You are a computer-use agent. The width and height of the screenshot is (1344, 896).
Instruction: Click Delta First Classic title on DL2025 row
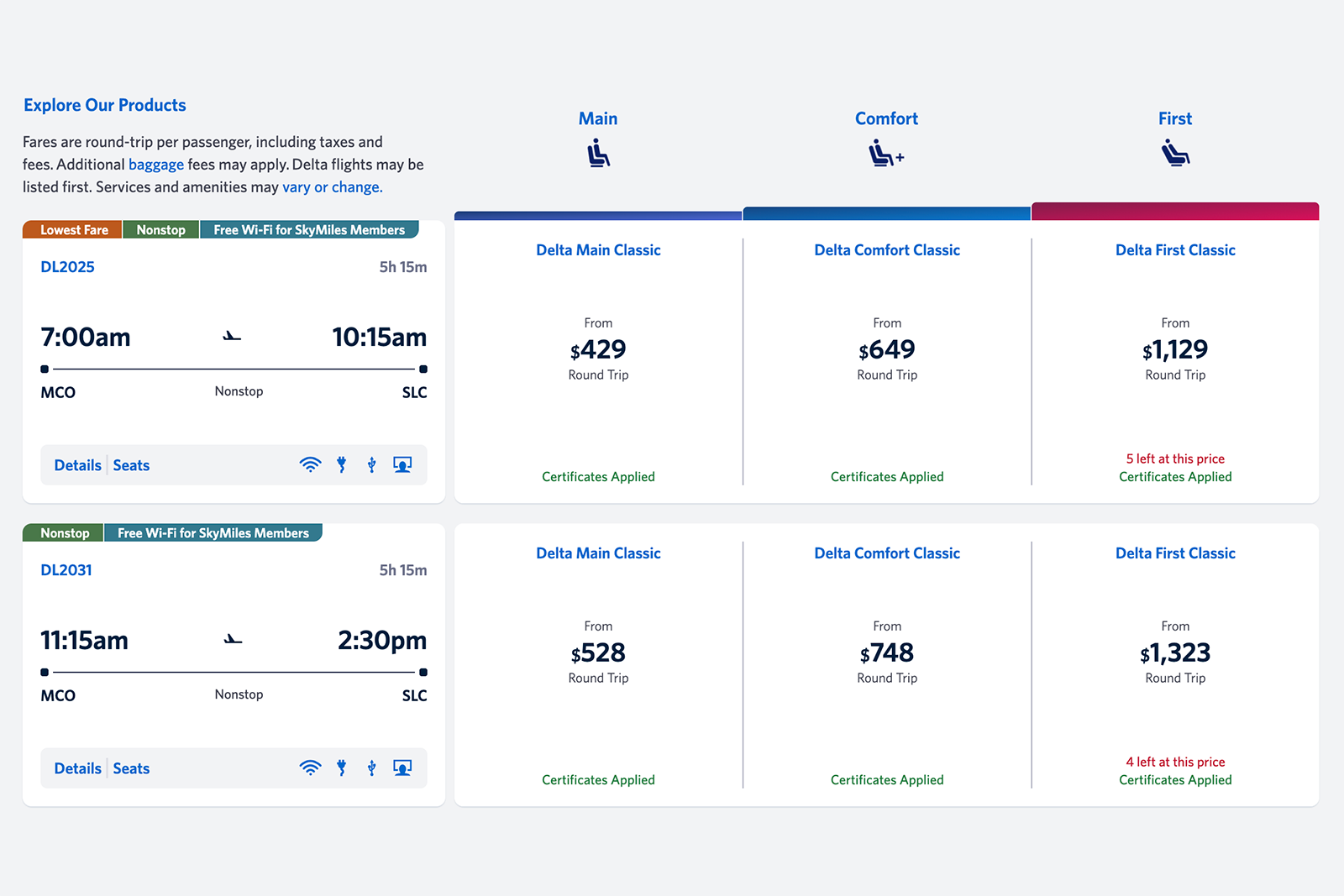click(1175, 250)
